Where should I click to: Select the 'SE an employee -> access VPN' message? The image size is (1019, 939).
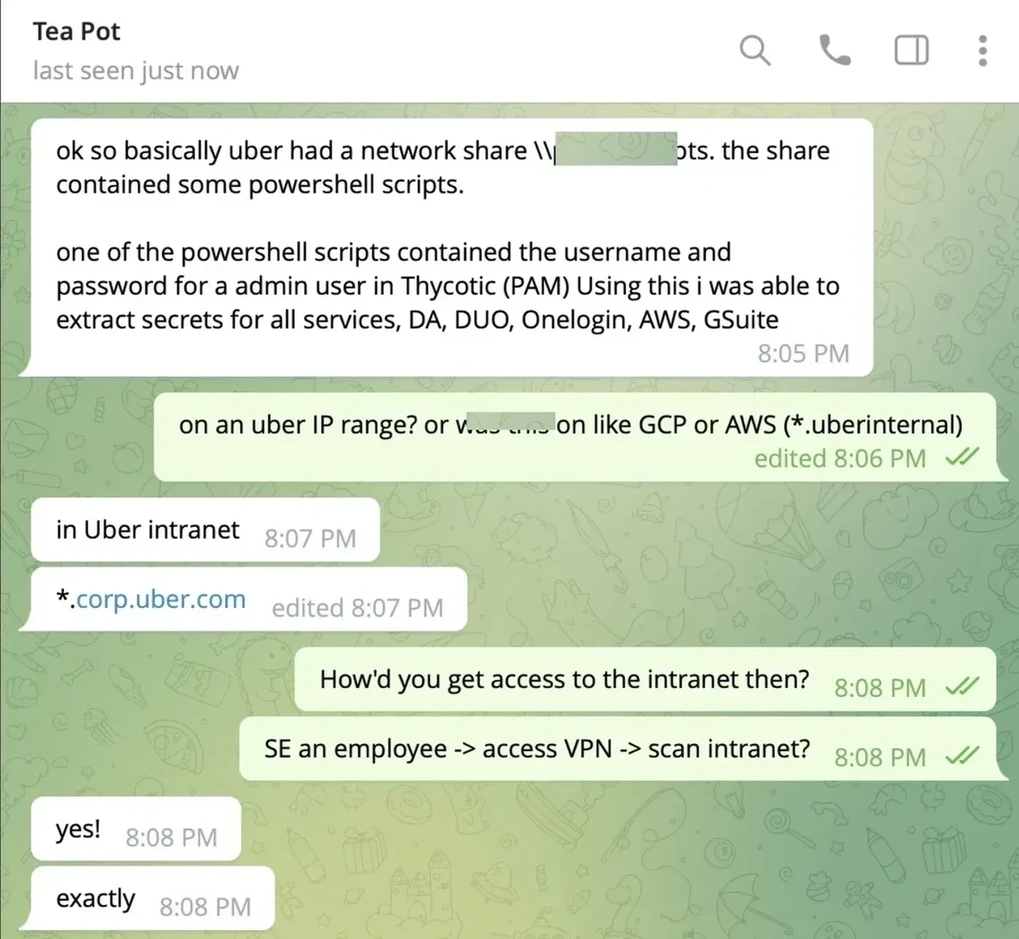pos(617,749)
